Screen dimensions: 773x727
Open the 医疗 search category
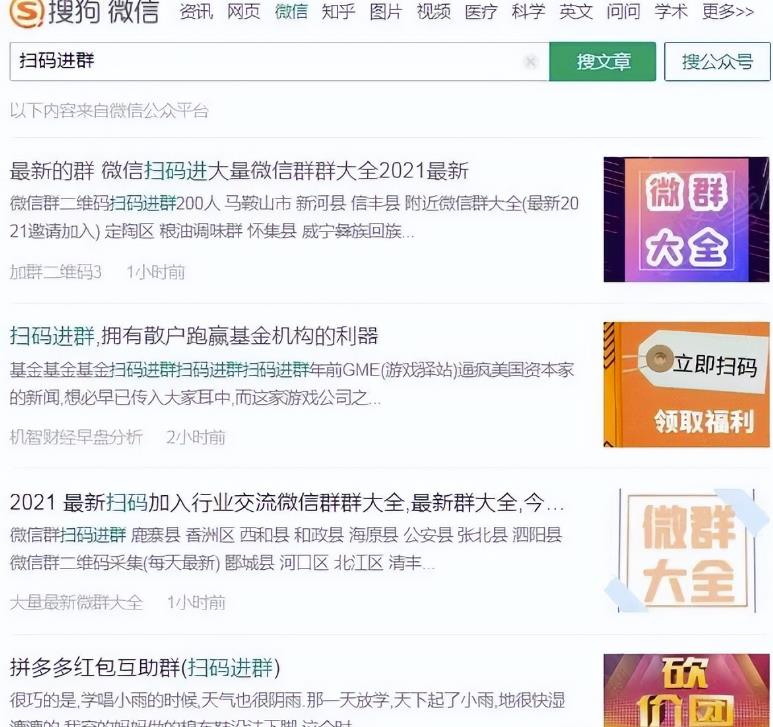[481, 12]
